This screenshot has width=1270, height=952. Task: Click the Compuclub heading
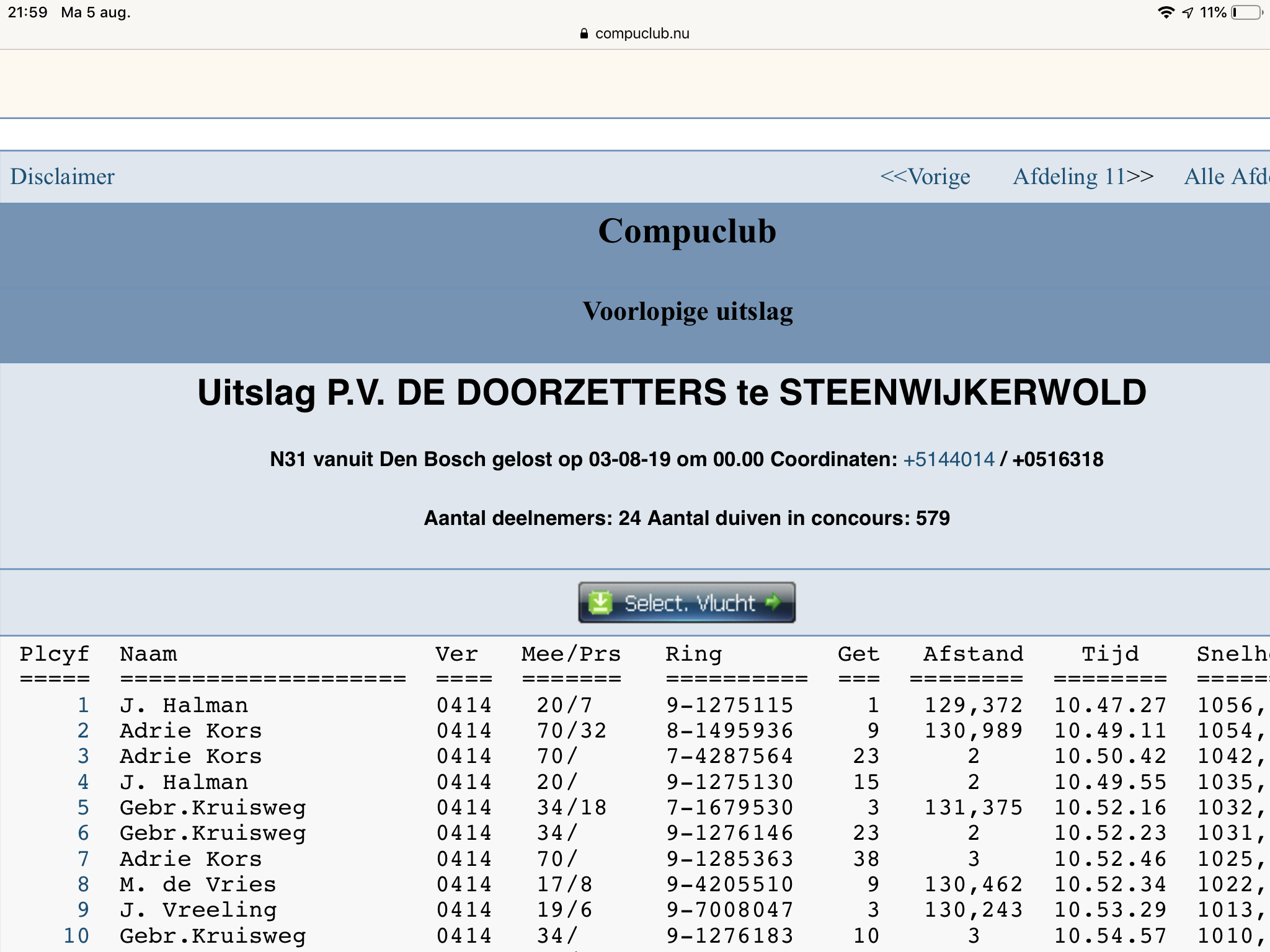tap(687, 231)
